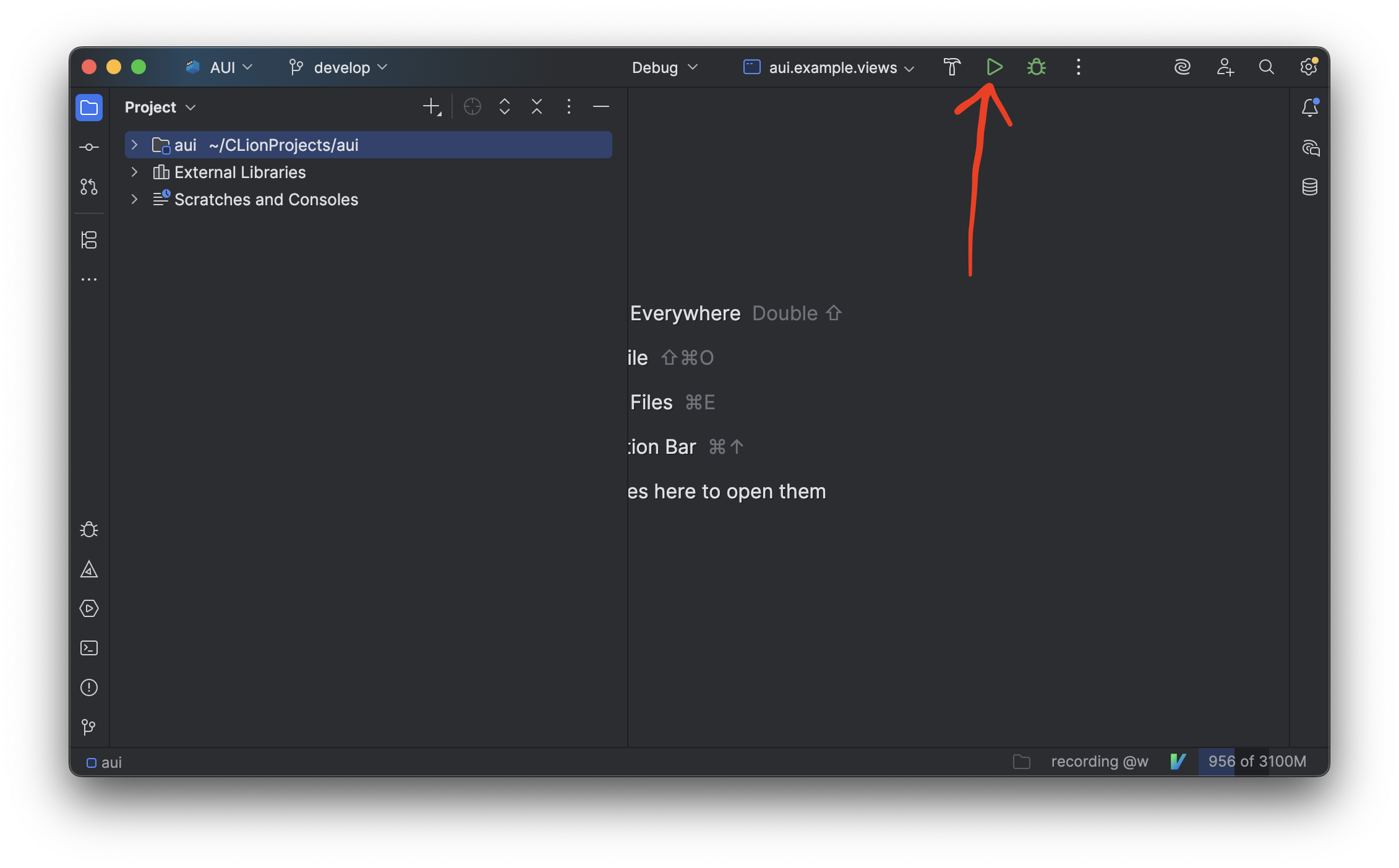Open the Notifications bell panel
1399x868 pixels.
click(1309, 108)
